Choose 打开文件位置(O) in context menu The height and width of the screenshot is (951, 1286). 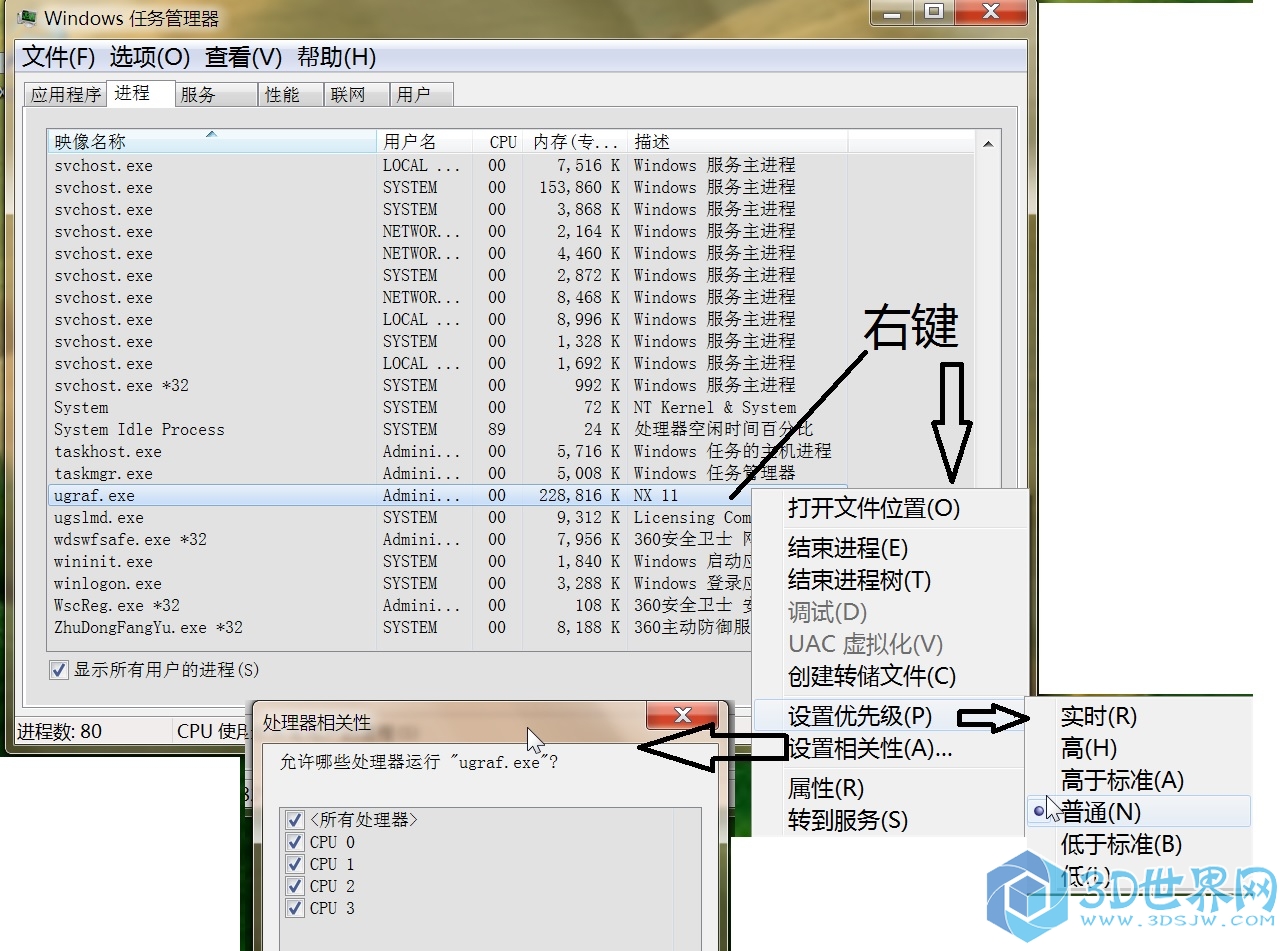click(890, 508)
